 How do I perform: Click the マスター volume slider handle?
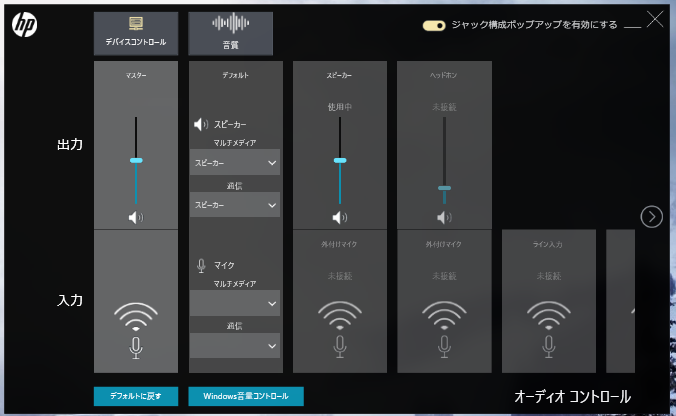[136, 160]
